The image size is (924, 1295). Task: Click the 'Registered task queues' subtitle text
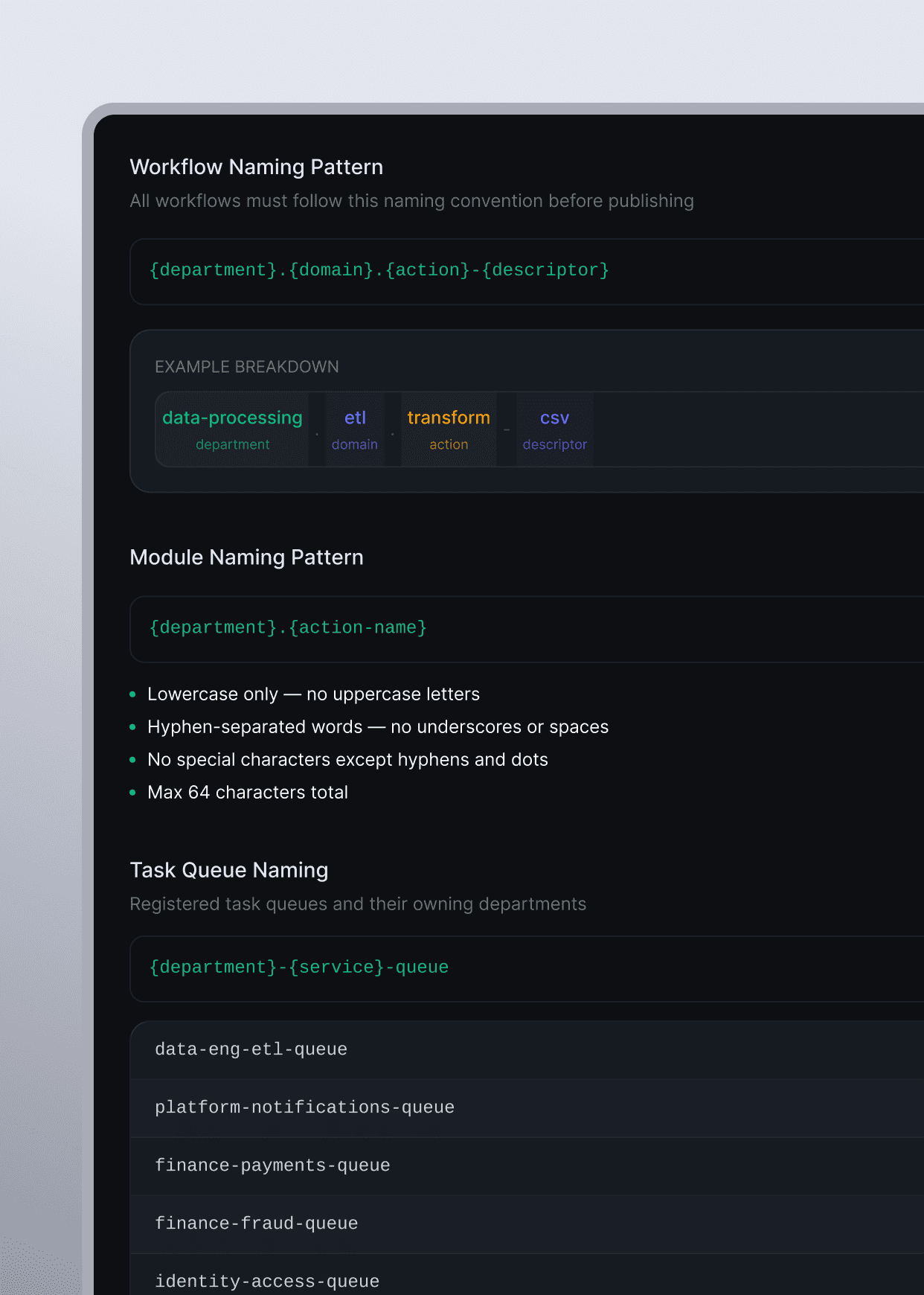click(358, 904)
